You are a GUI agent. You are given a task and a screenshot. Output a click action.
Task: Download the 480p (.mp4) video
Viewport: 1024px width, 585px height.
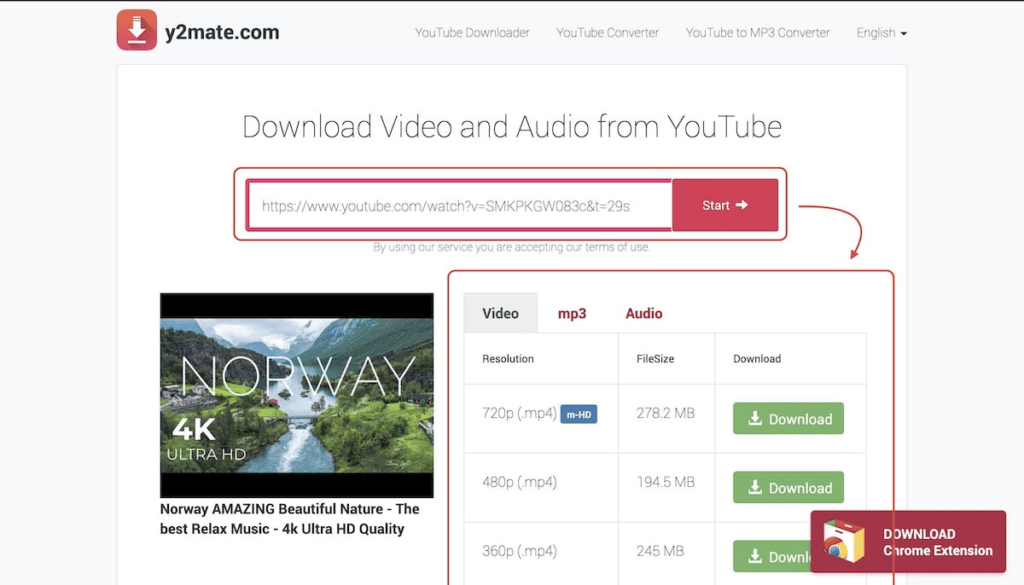click(788, 487)
